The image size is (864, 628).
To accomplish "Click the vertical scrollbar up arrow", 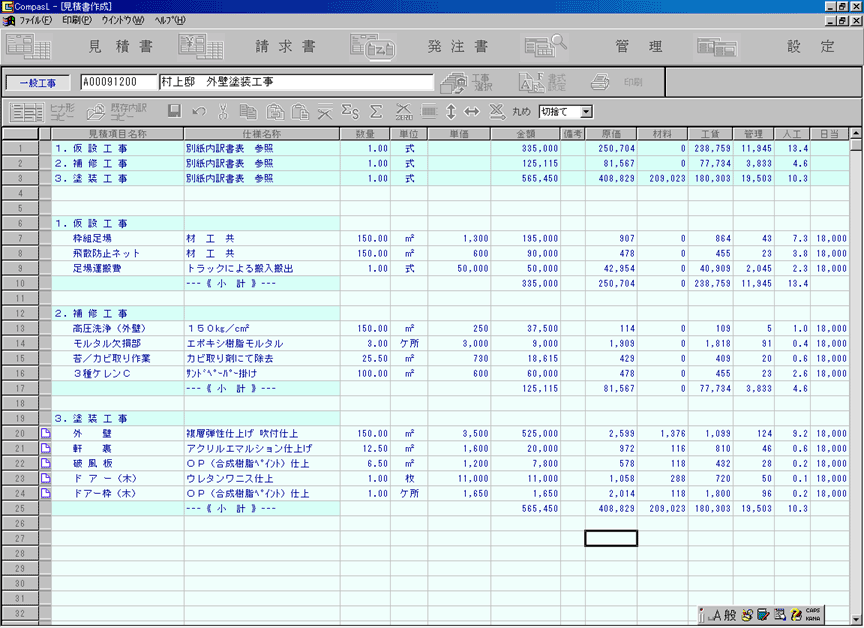I will coord(856,134).
